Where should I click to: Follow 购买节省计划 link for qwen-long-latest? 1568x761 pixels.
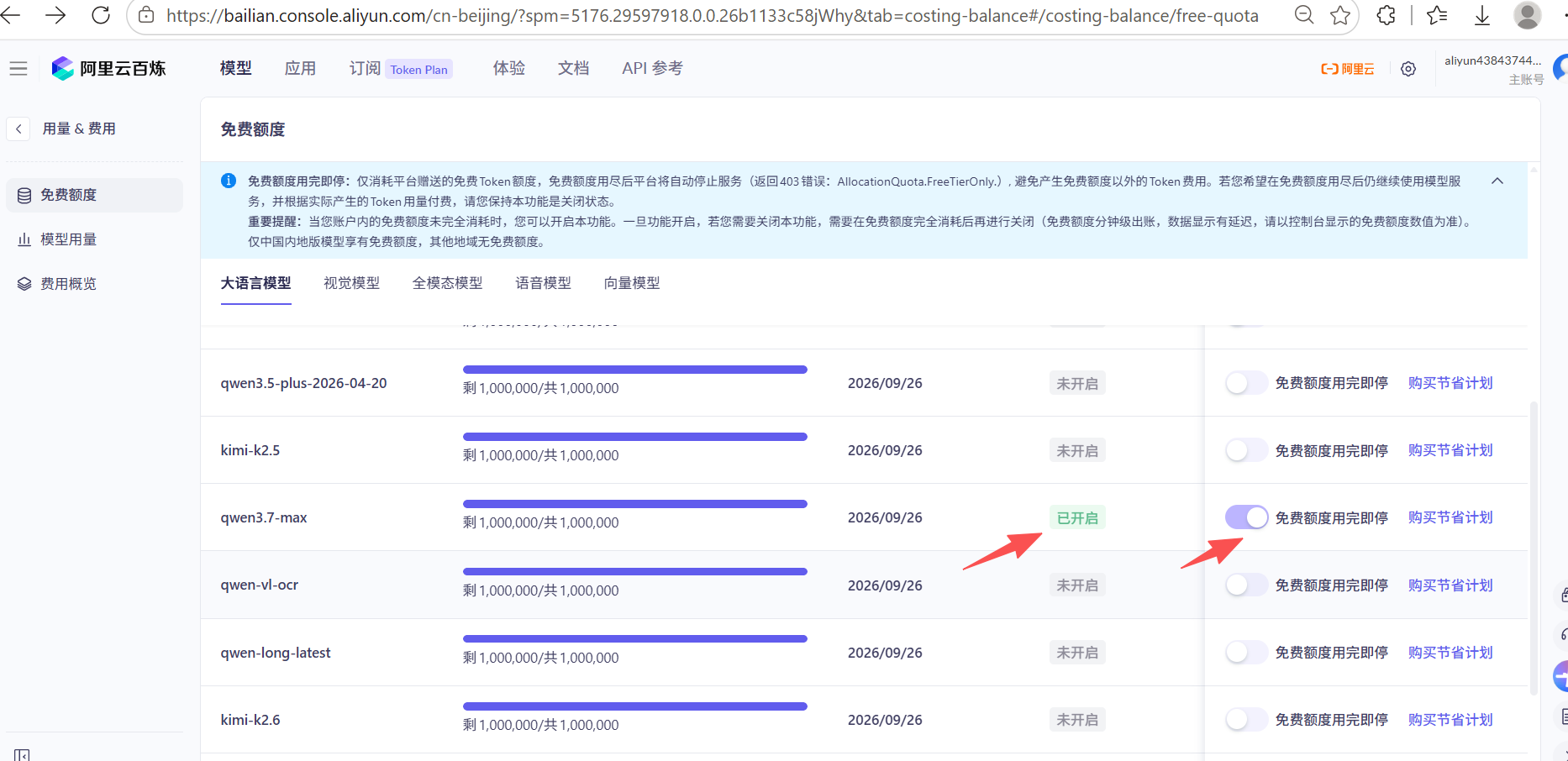[1450, 652]
